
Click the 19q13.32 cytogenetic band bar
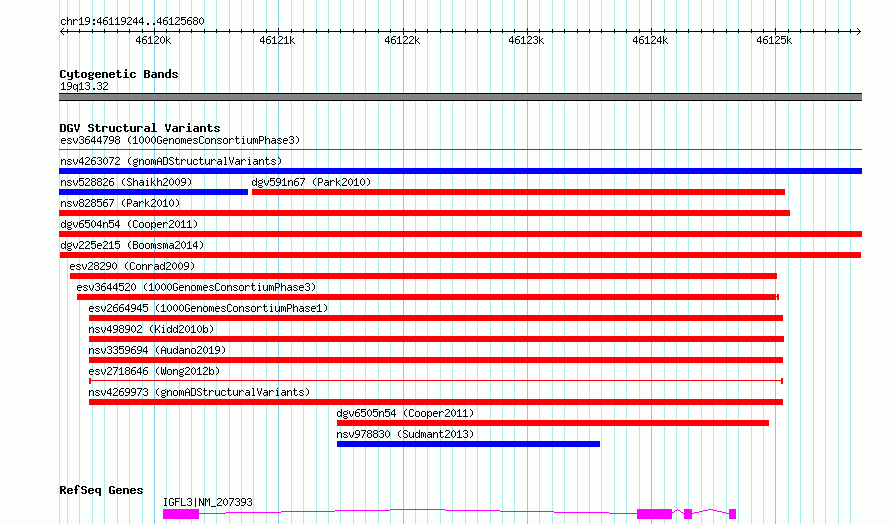click(x=460, y=97)
